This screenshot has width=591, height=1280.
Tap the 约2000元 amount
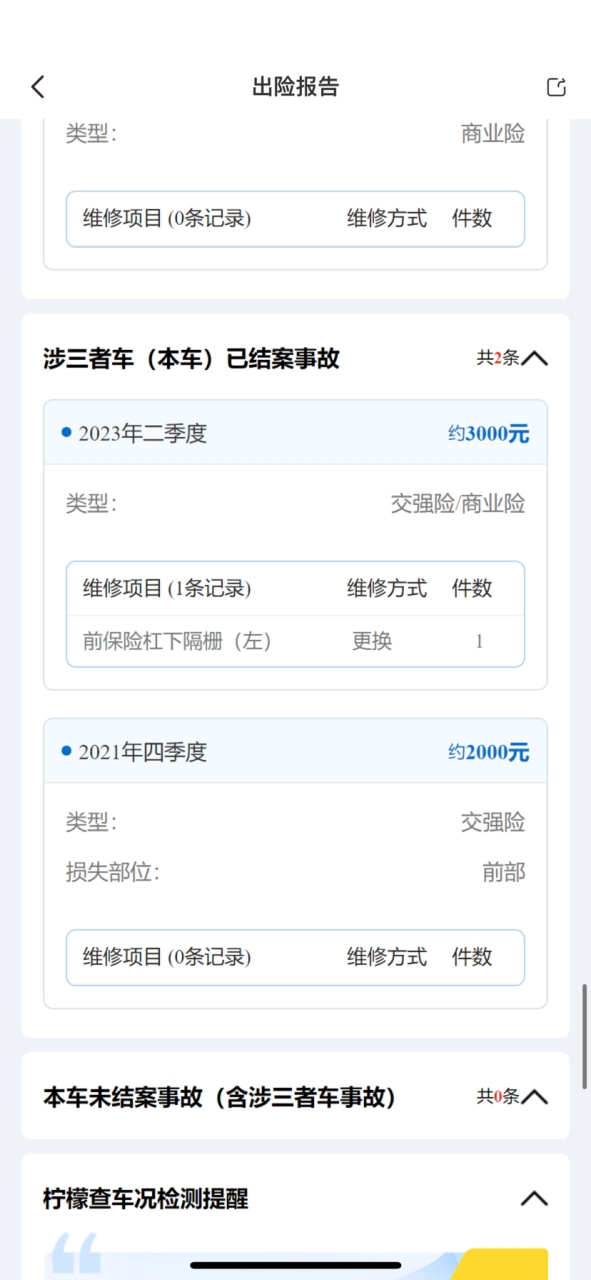tap(488, 752)
